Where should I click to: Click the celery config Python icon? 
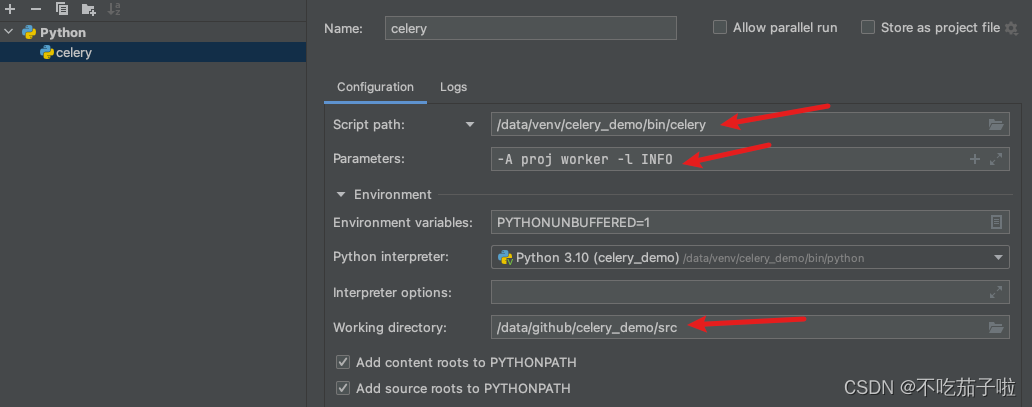click(x=47, y=52)
